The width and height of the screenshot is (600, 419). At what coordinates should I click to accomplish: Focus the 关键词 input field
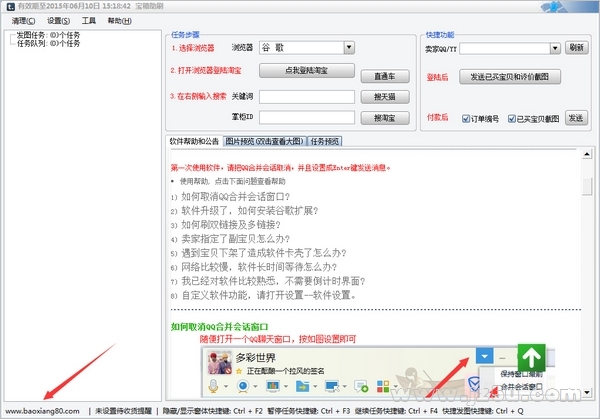tap(307, 97)
